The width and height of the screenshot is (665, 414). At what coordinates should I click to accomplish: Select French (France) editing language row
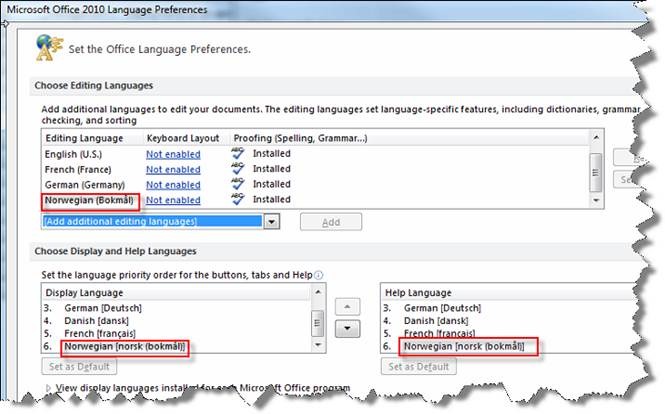point(315,169)
